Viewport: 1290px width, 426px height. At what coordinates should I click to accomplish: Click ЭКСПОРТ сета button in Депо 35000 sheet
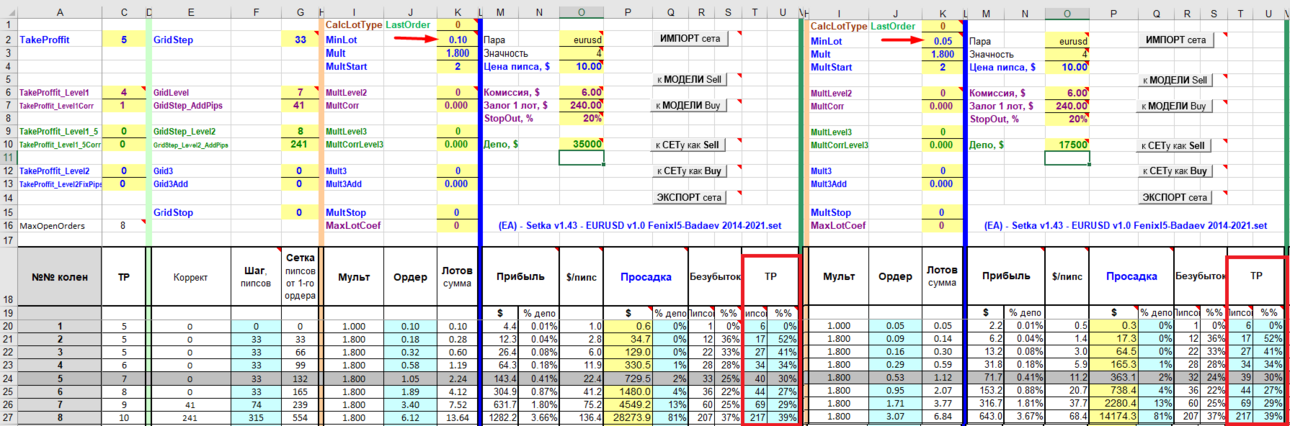coord(690,197)
